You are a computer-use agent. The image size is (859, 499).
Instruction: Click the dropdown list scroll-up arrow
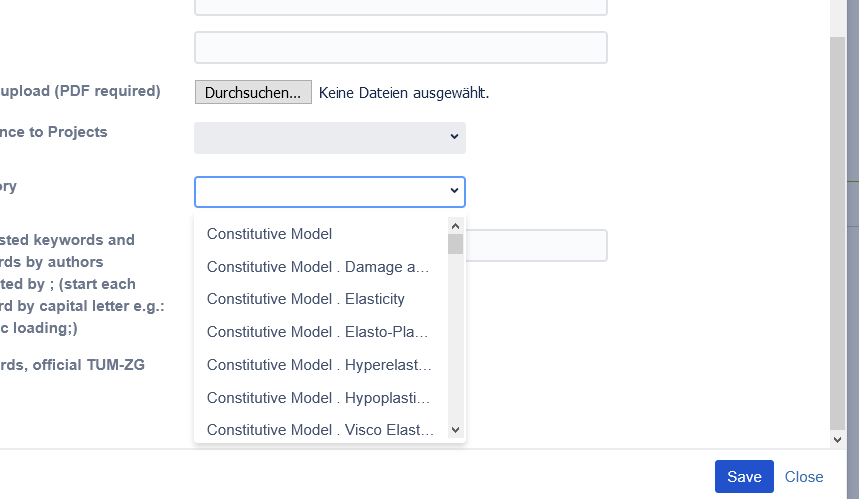pos(455,226)
